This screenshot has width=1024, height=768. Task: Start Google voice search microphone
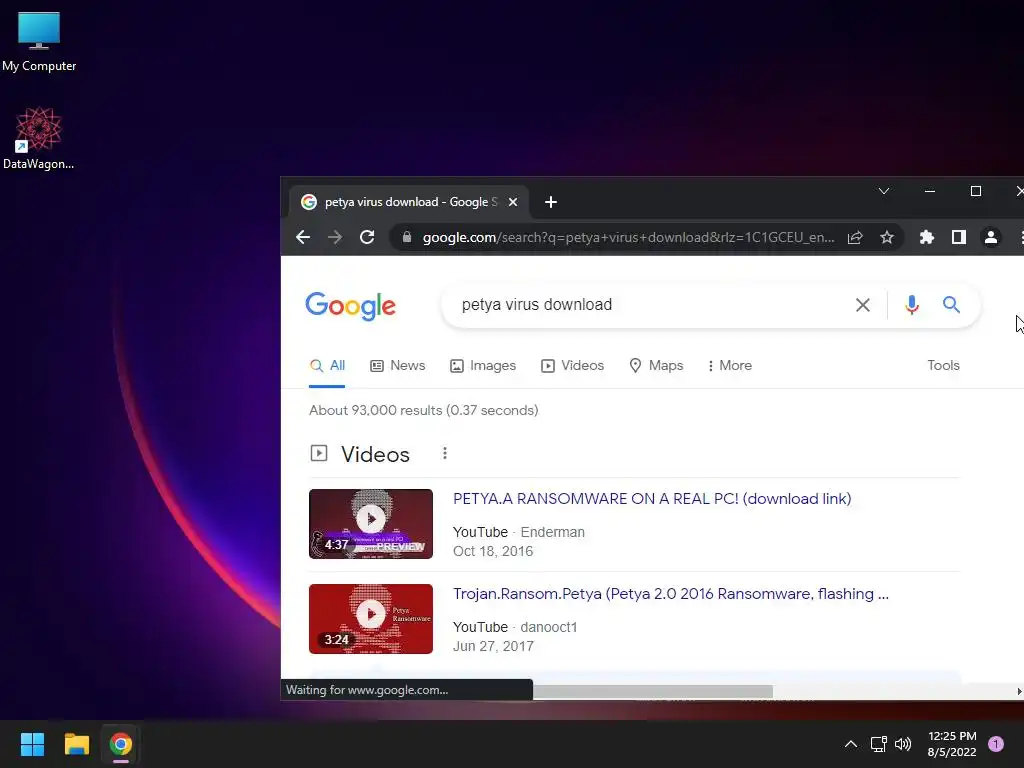pyautogui.click(x=912, y=305)
